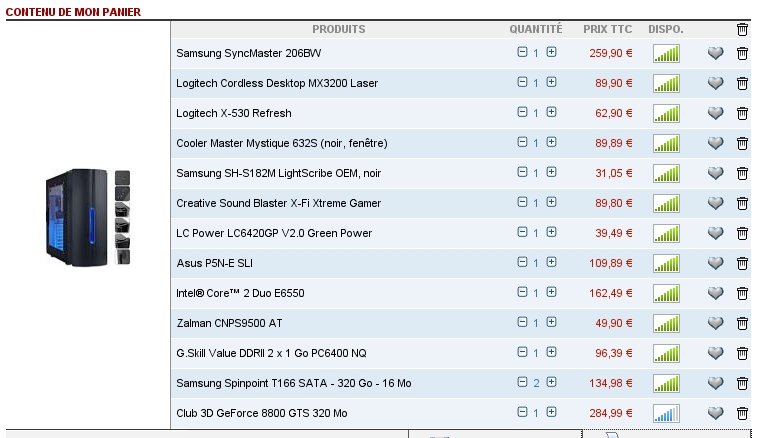Screen dimensions: 762x438
Task: Trash the Zalman CNPS9500 AT cooler
Action: [x=742, y=323]
